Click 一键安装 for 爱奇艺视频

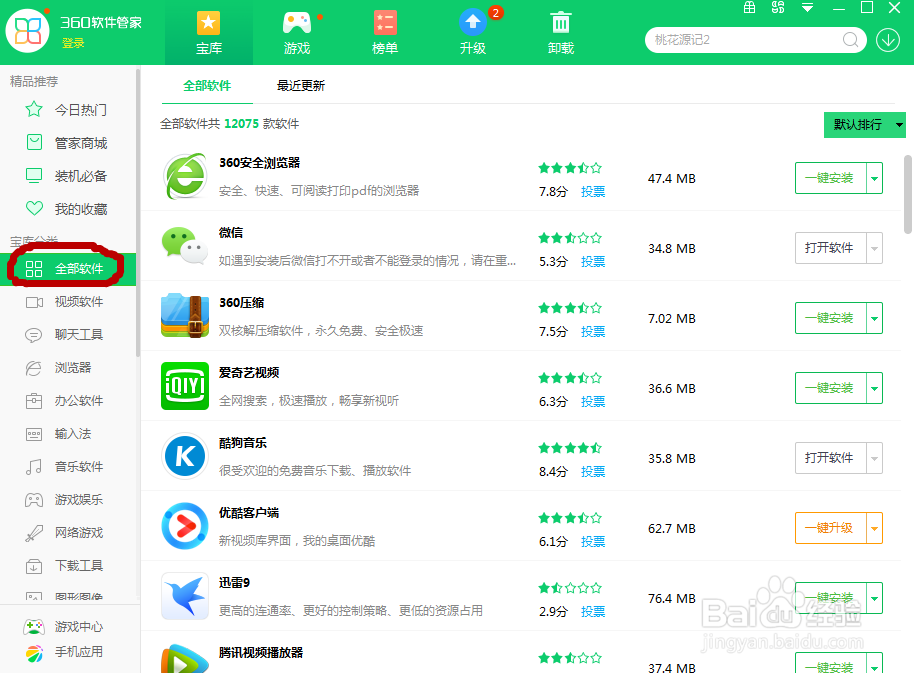(x=830, y=388)
